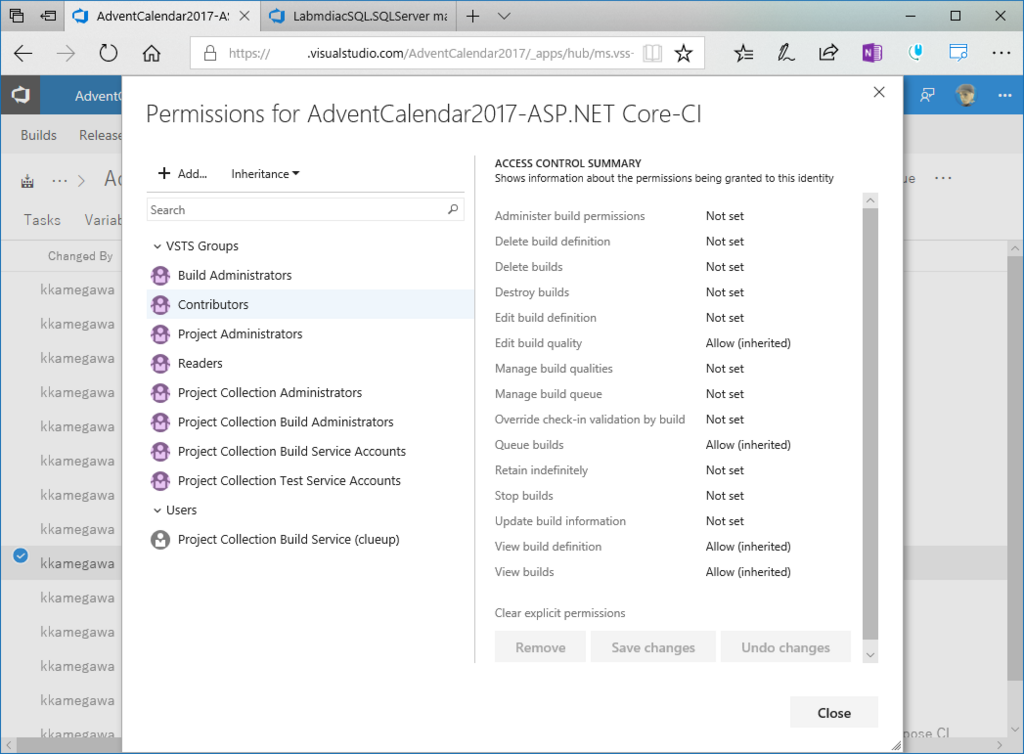Click the Close button in the dialog
The height and width of the screenshot is (754, 1024).
pos(834,713)
